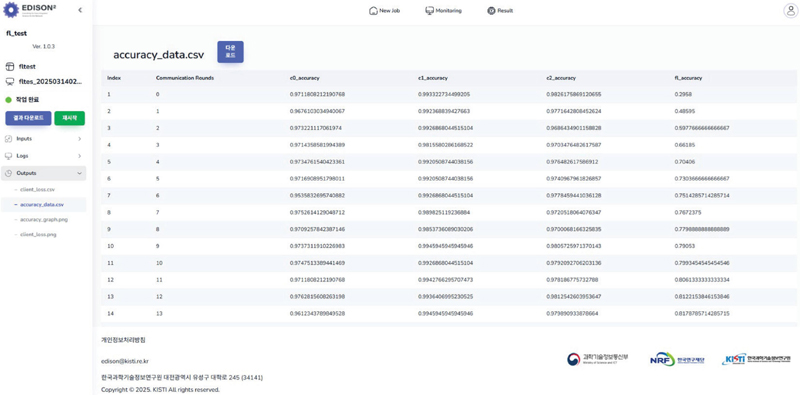800x395 pixels.
Task: Click the fl_accuracy column header
Action: pos(688,78)
